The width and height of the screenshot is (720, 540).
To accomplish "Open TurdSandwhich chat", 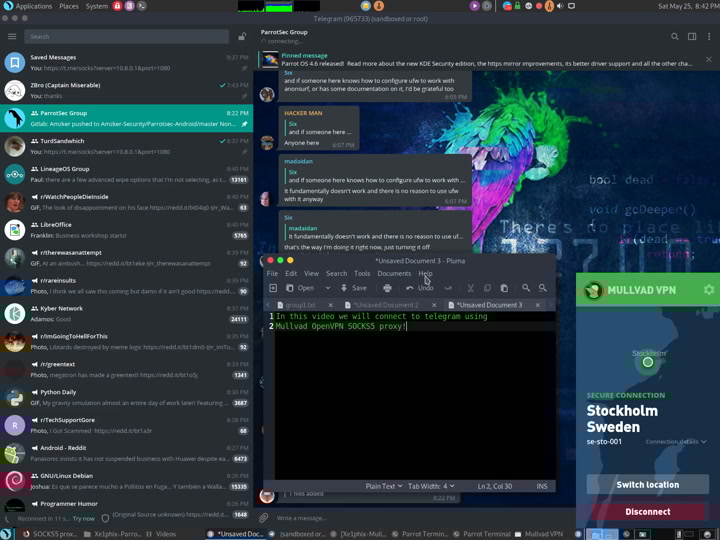I will tap(126, 146).
